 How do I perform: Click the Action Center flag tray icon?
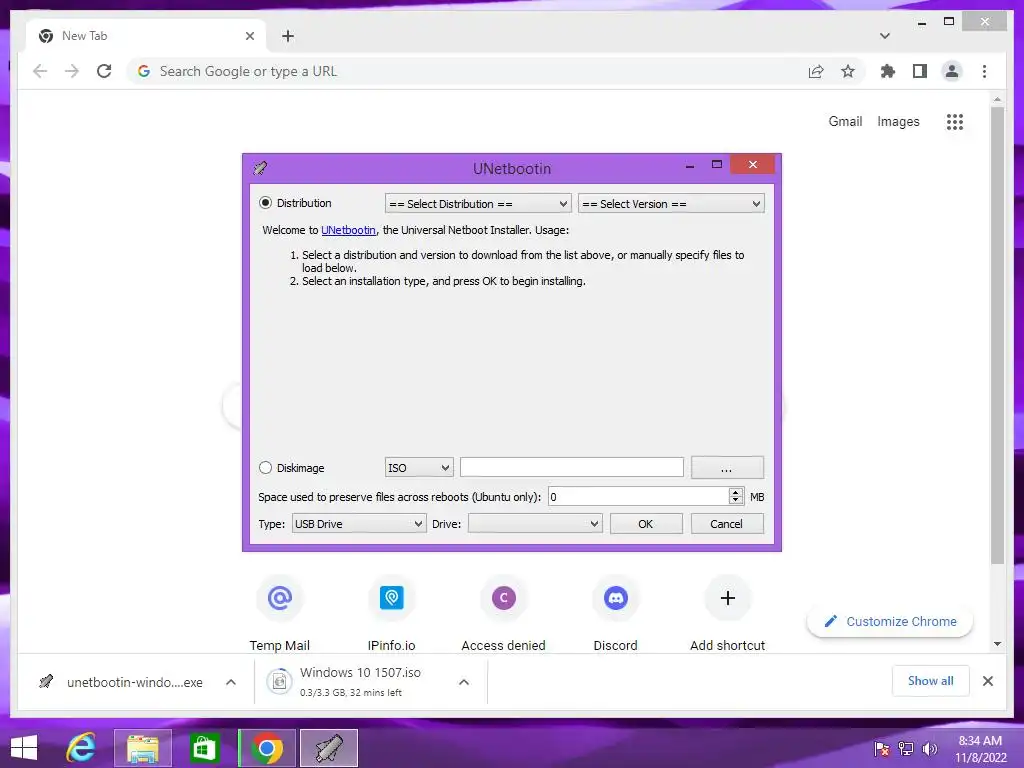coord(882,748)
